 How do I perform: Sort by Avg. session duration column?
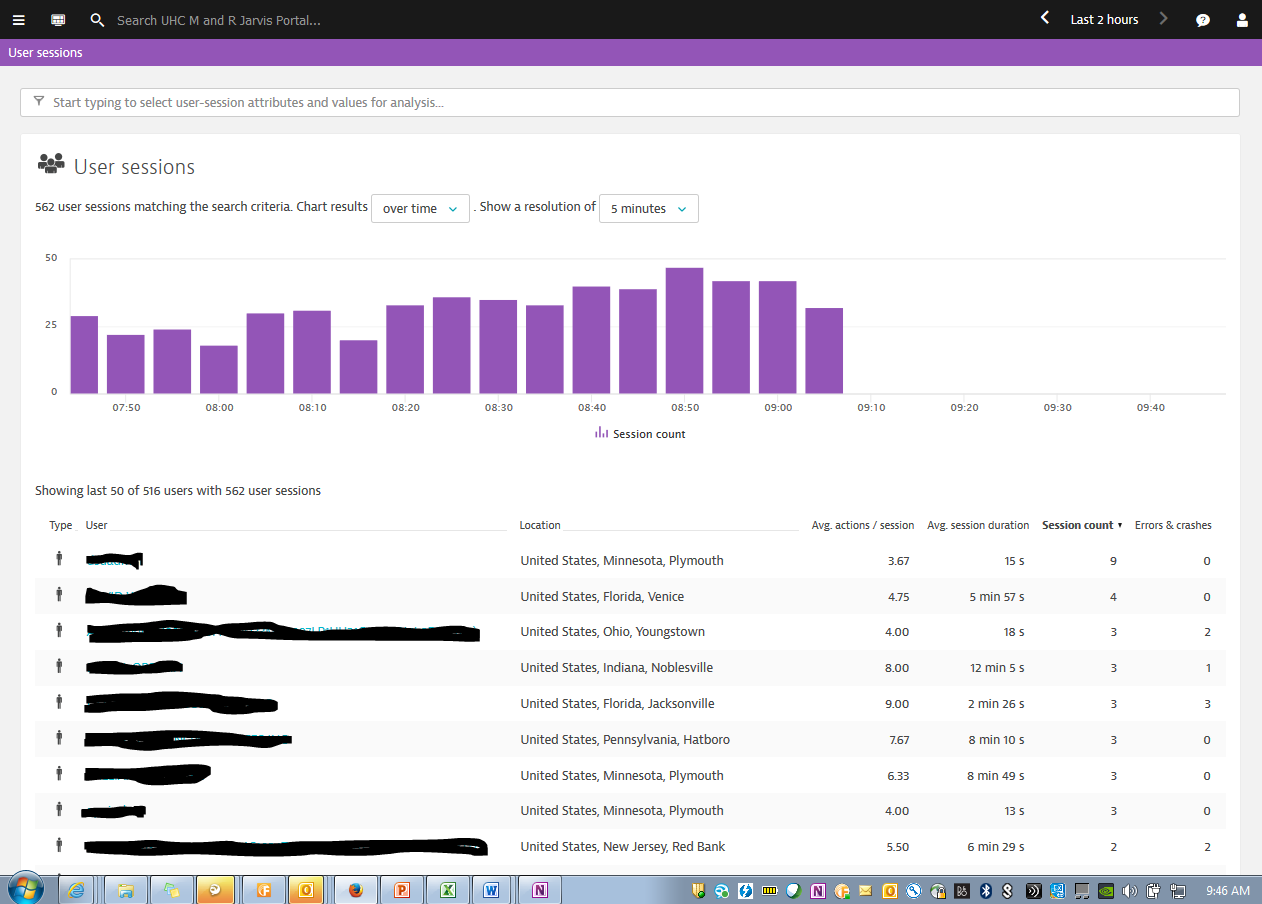point(977,525)
